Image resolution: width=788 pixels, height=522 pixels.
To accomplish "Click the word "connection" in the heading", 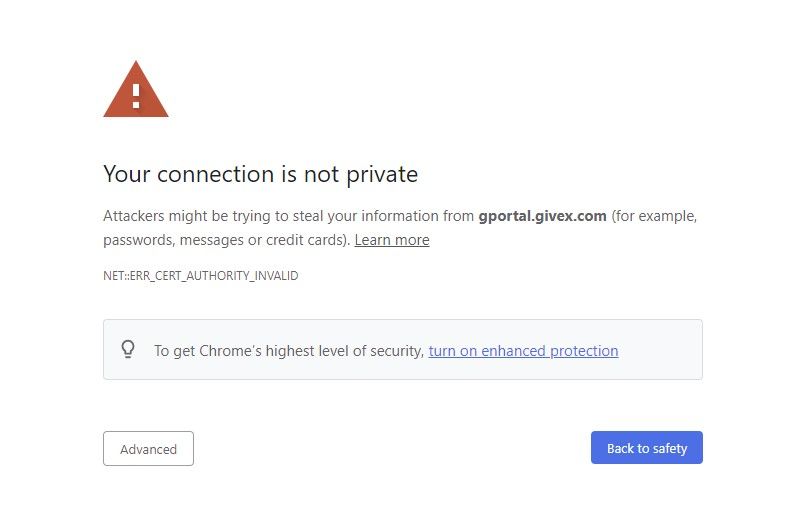I will pos(216,175).
